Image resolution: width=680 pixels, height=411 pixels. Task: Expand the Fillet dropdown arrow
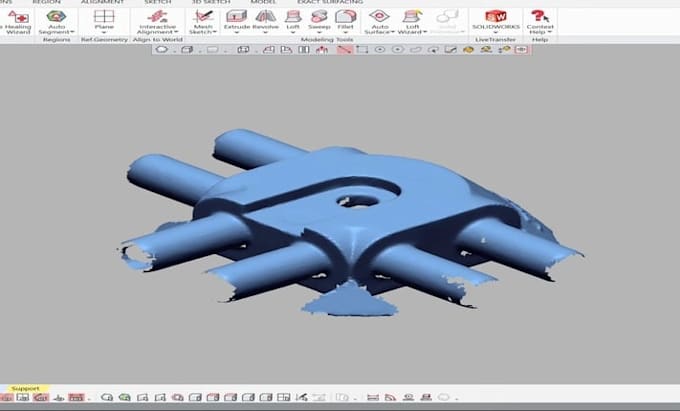(346, 33)
